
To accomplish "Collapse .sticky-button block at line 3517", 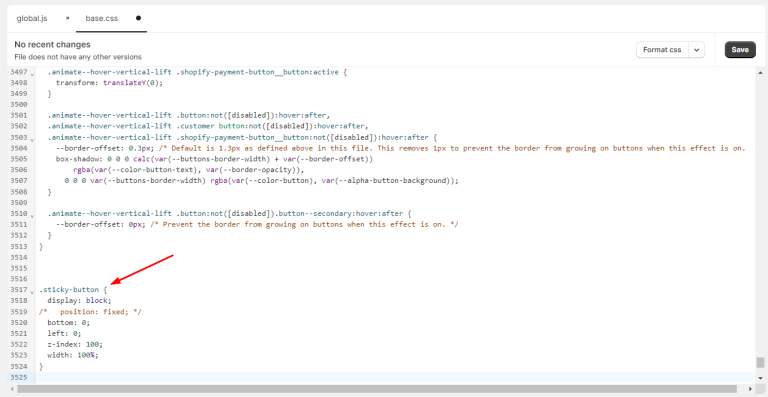I will (32, 291).
